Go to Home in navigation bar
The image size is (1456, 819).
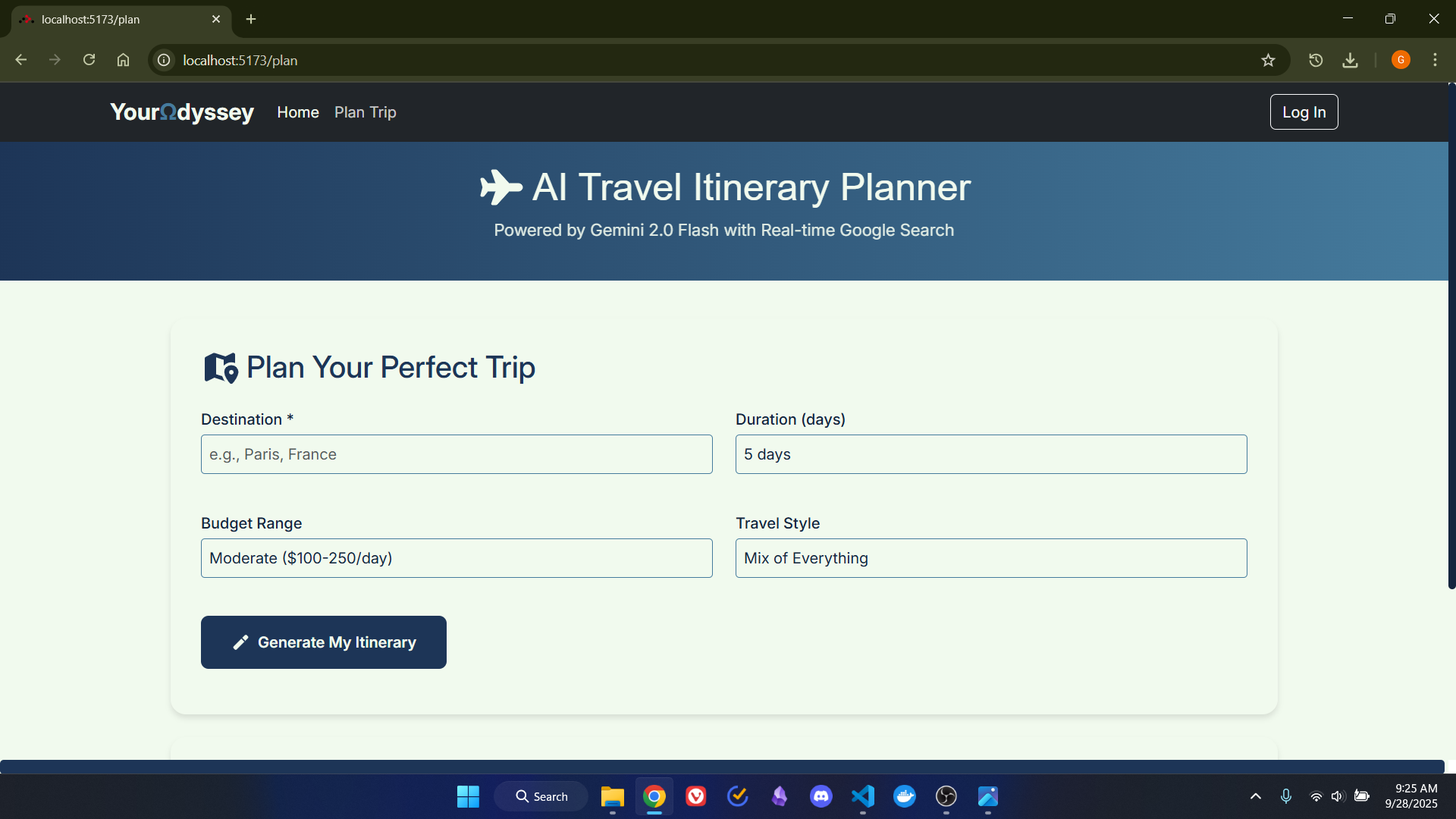click(x=297, y=112)
